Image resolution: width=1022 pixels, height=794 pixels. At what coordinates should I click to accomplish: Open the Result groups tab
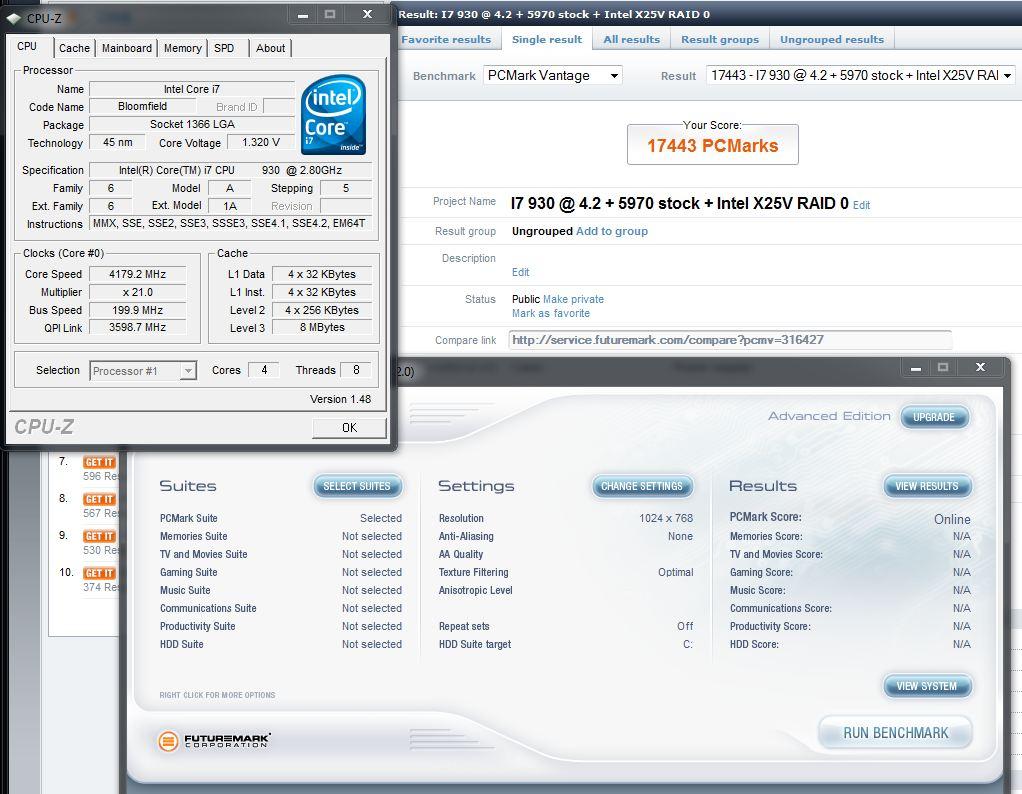720,40
